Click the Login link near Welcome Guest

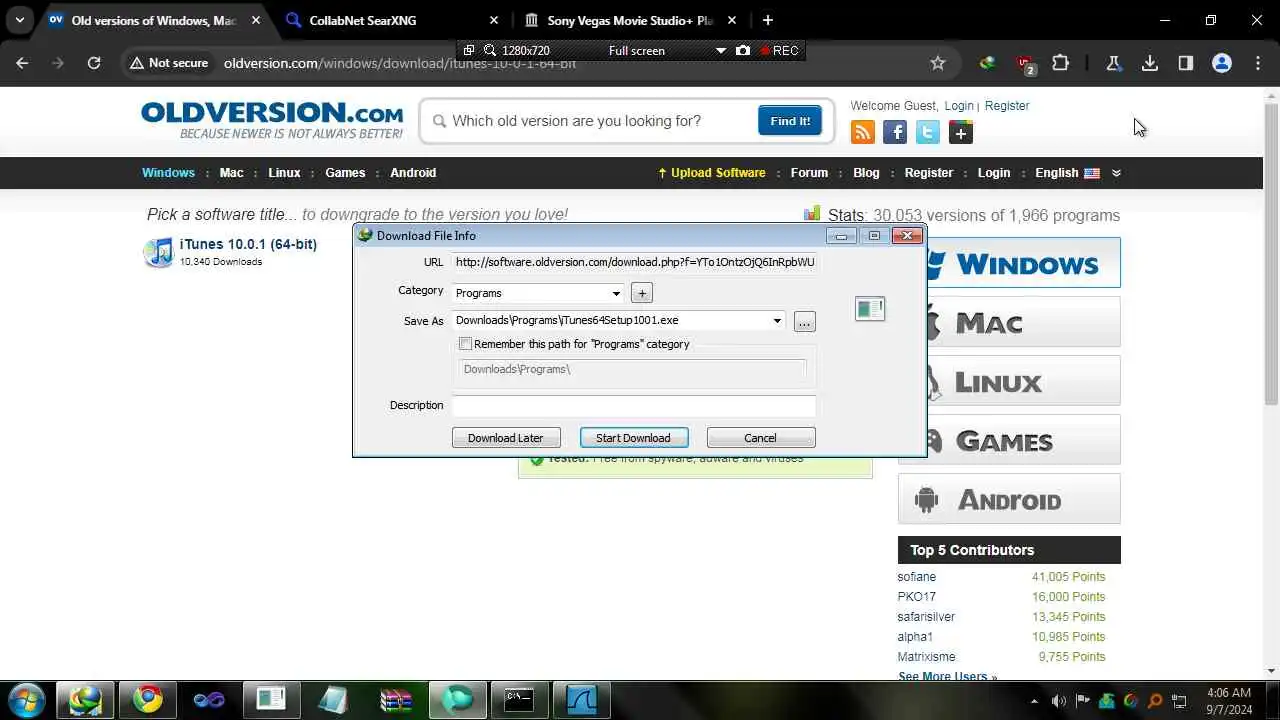tap(958, 106)
